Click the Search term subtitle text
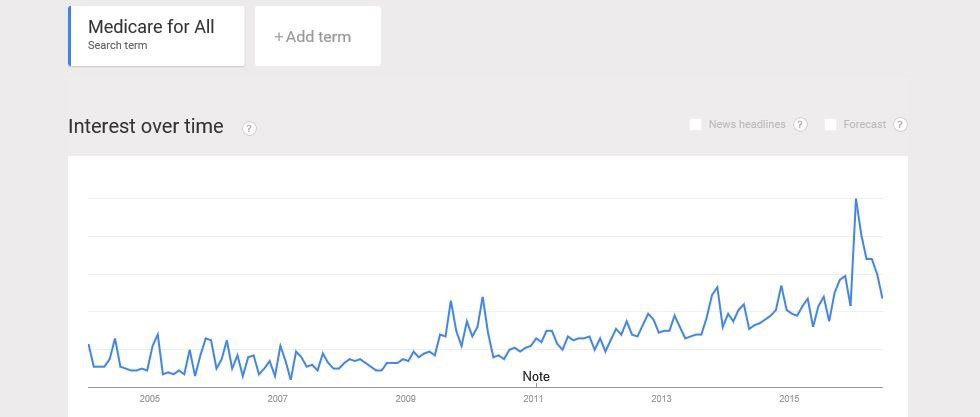The image size is (980, 417). coord(117,46)
